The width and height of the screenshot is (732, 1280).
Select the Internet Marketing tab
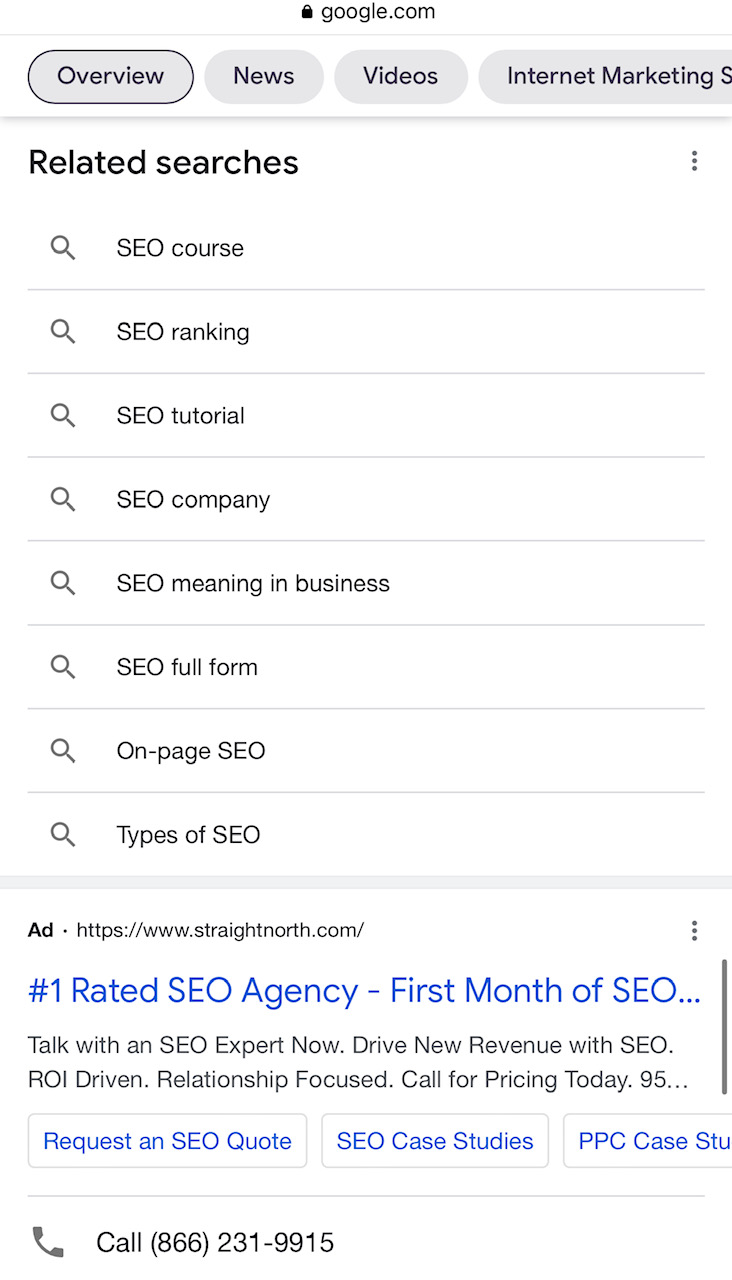click(617, 76)
